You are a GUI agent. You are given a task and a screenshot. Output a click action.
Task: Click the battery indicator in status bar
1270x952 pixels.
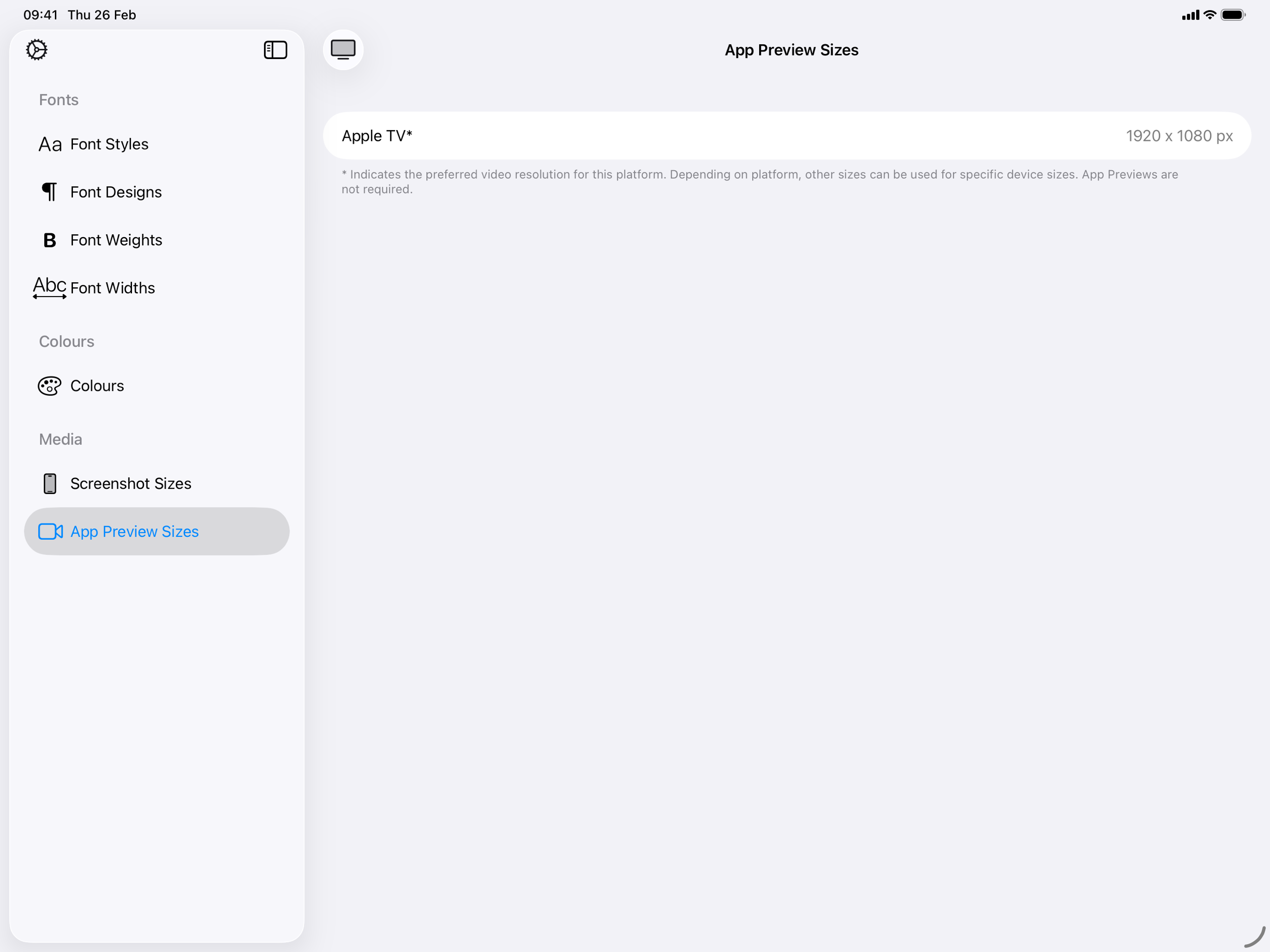pos(1232,15)
